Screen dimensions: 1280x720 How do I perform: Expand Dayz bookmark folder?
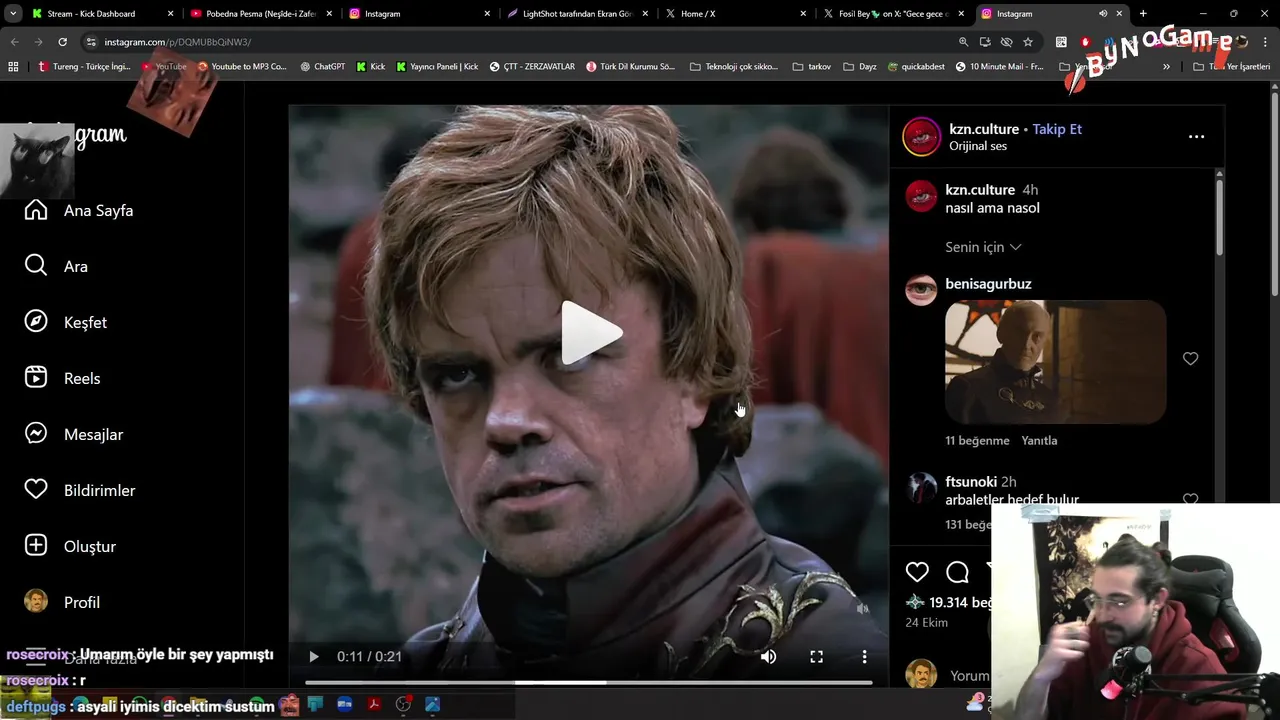860,66
